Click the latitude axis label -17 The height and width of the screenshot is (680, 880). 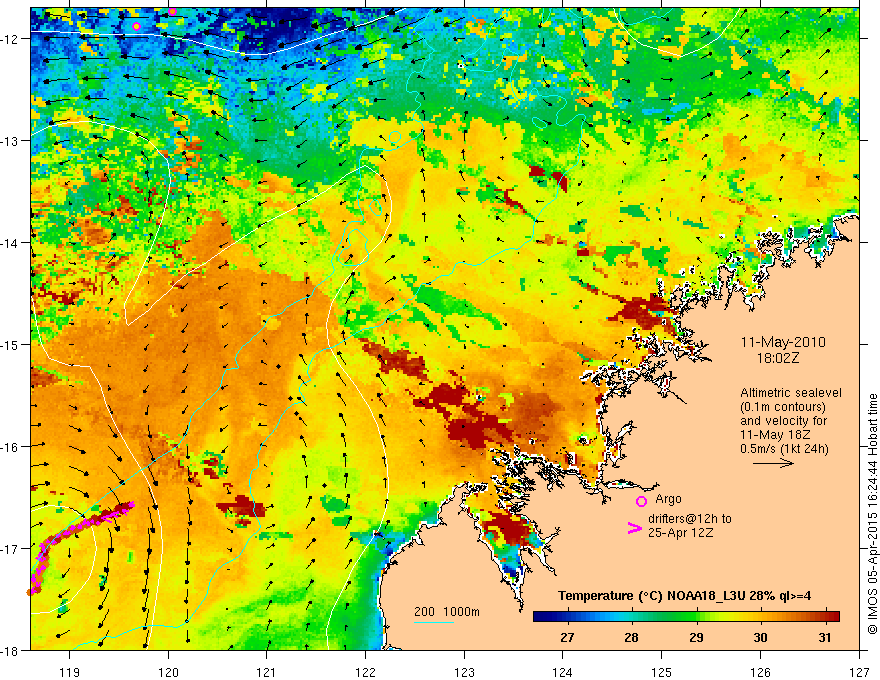[11, 549]
